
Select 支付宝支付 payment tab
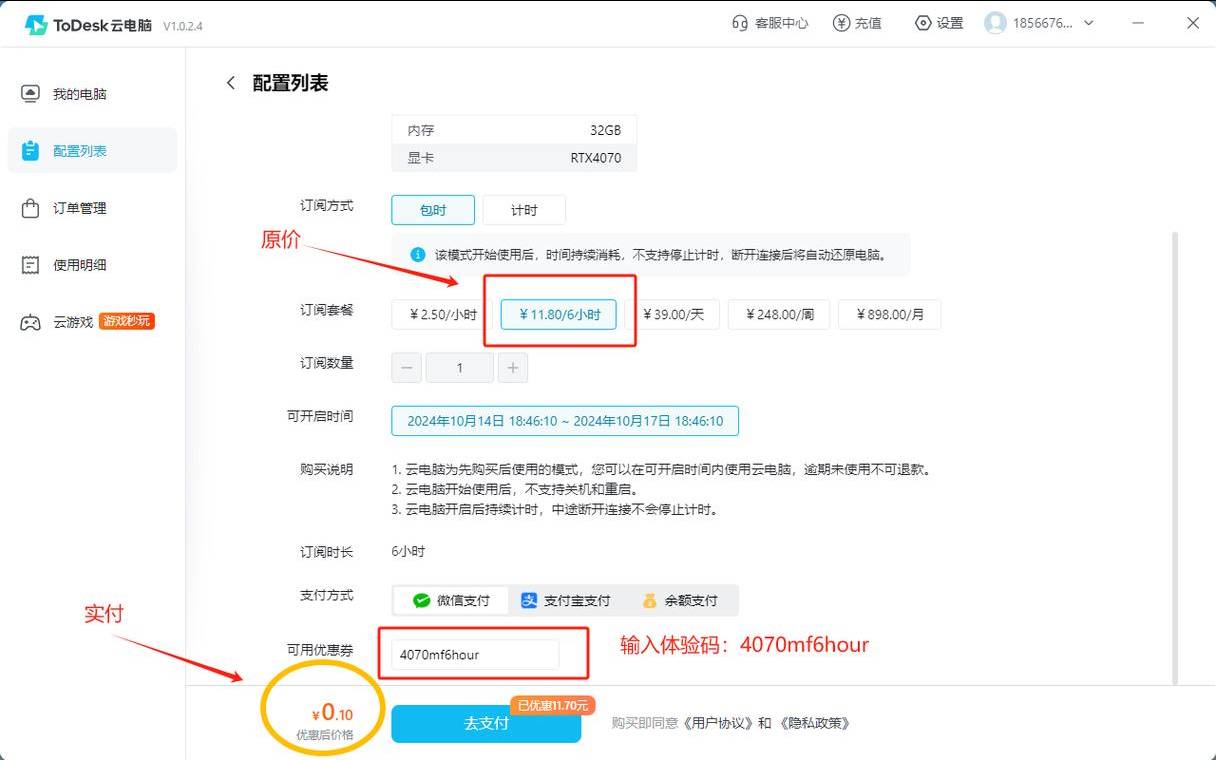tap(565, 601)
